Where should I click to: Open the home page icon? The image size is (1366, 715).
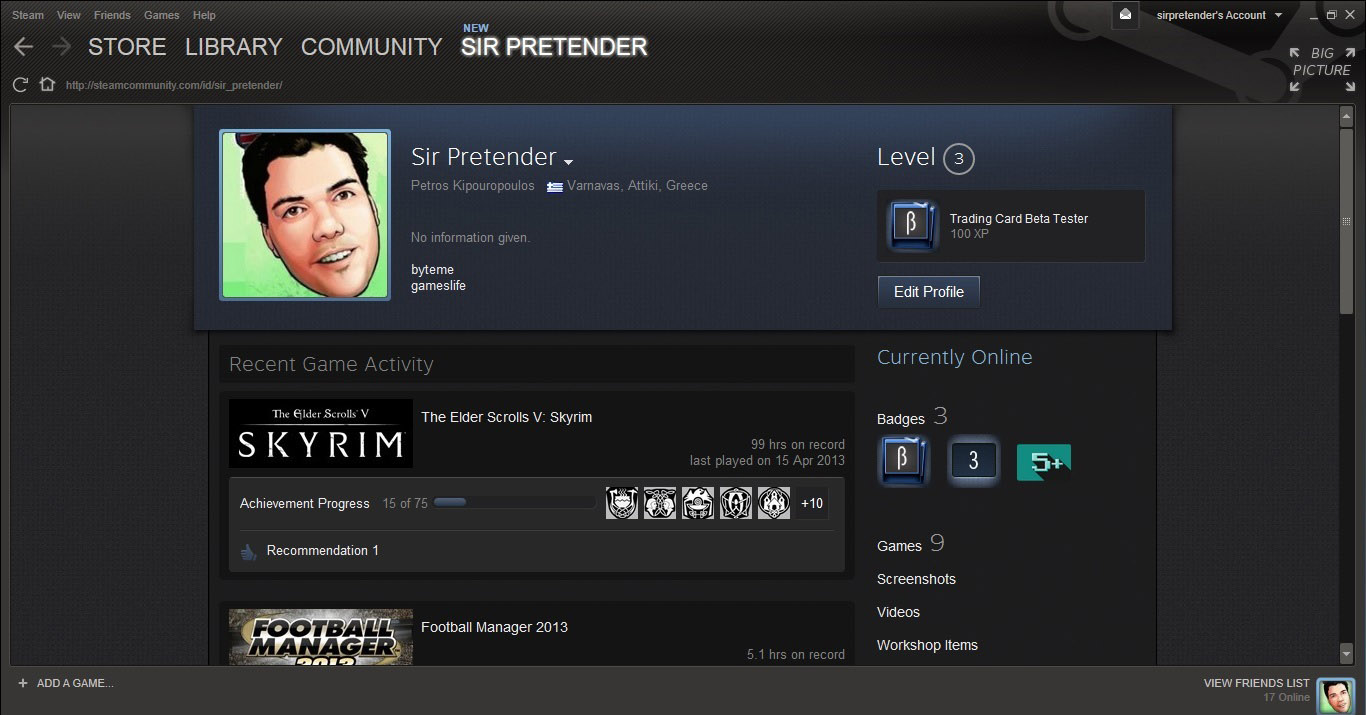pos(47,85)
